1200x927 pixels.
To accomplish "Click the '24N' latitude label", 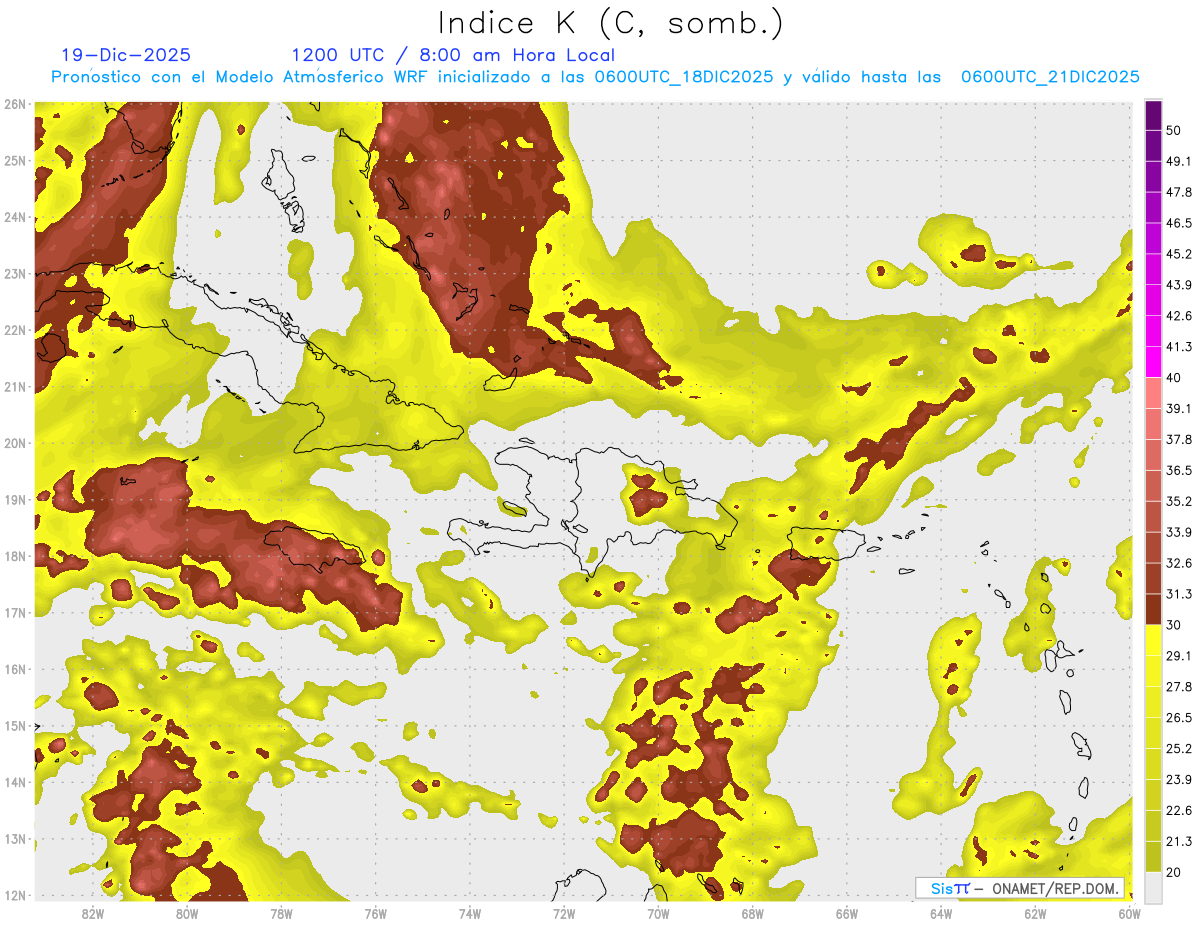I will coord(15,217).
